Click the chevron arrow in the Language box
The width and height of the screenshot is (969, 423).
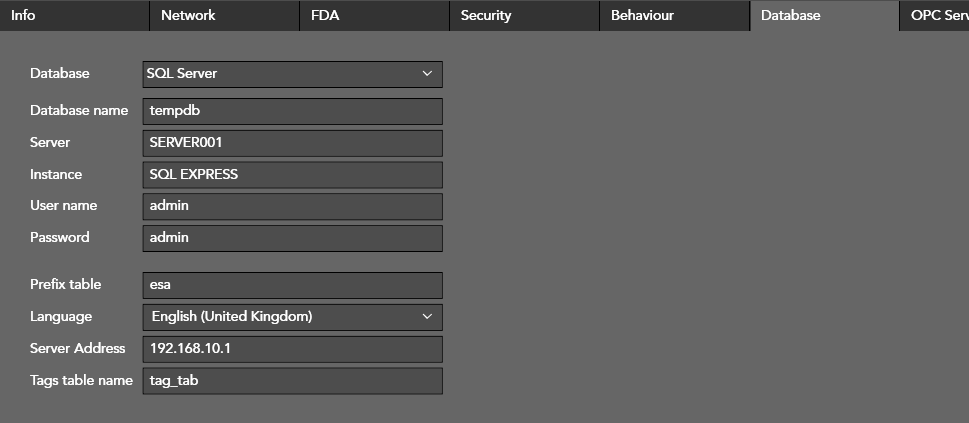[x=427, y=317]
